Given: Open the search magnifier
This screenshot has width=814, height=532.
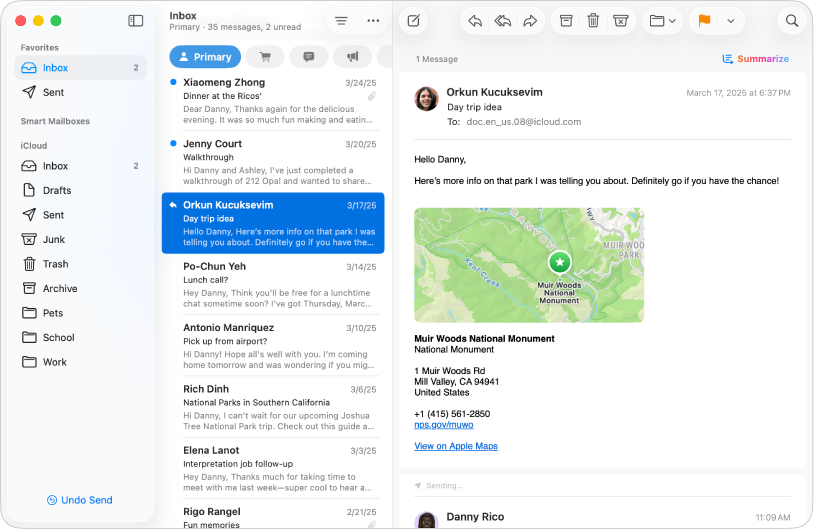Looking at the screenshot, I should pos(791,20).
